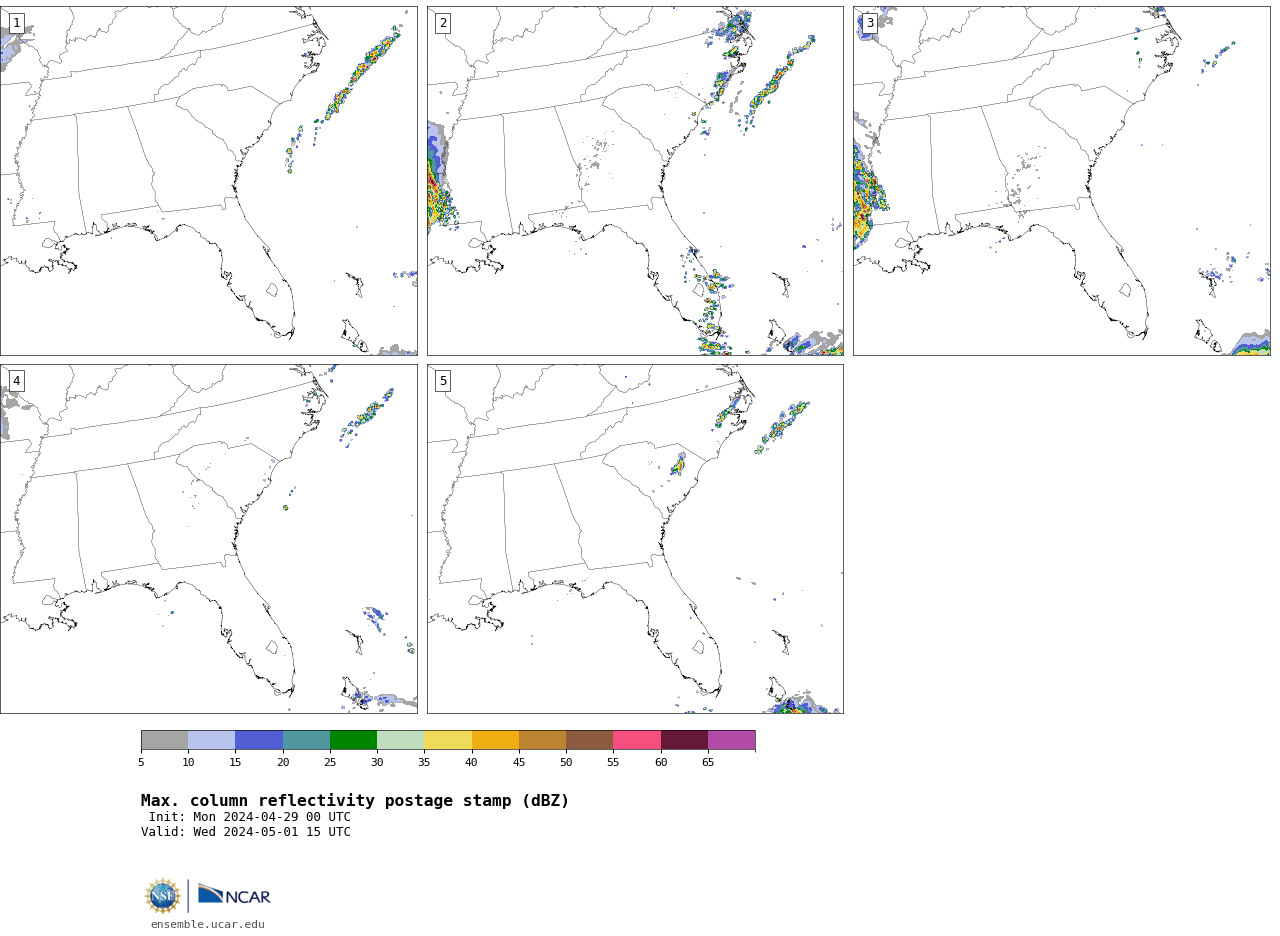Click the tan 45-50 dBZ swatch

click(542, 740)
